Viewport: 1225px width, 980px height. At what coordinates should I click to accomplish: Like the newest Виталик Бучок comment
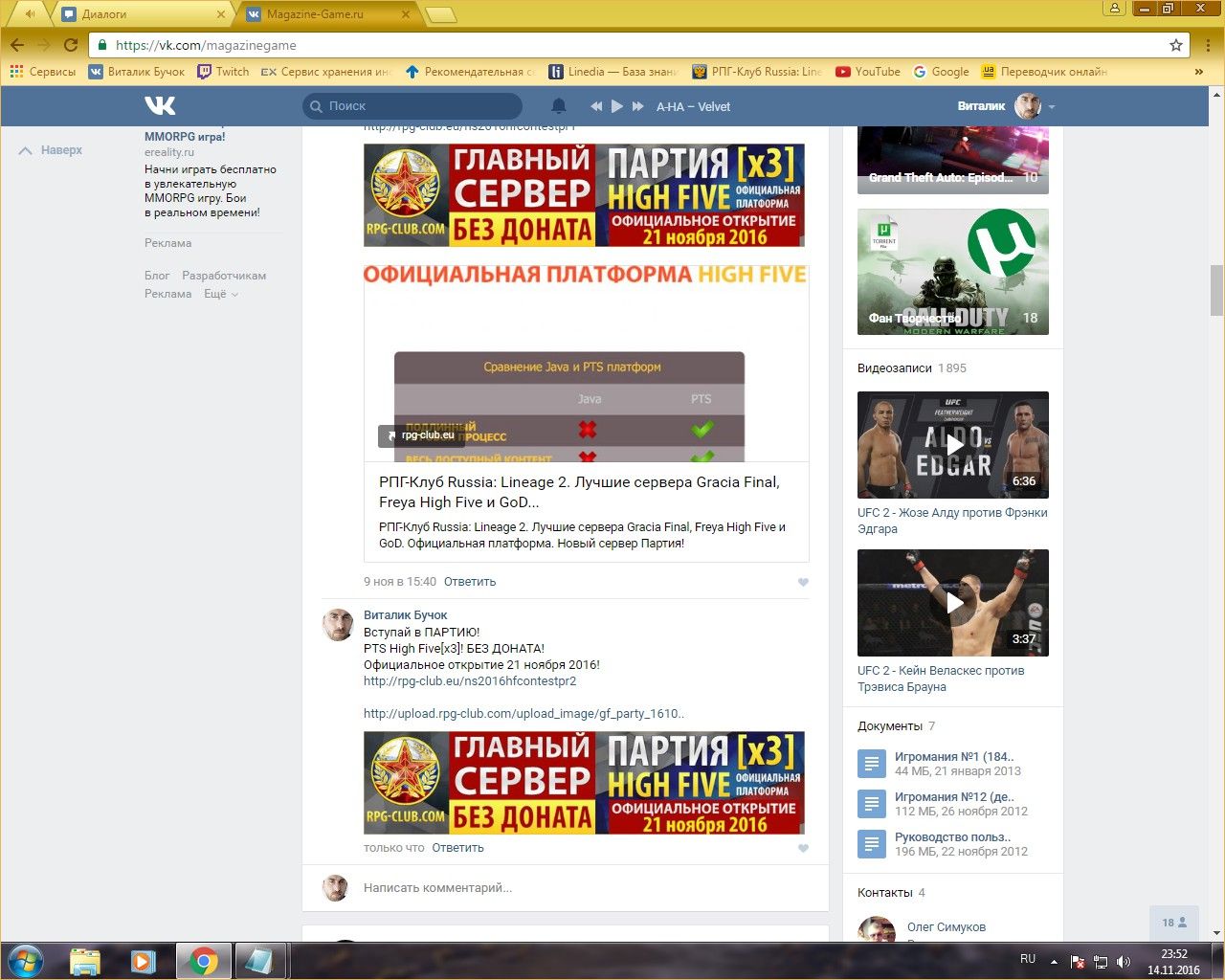[803, 848]
